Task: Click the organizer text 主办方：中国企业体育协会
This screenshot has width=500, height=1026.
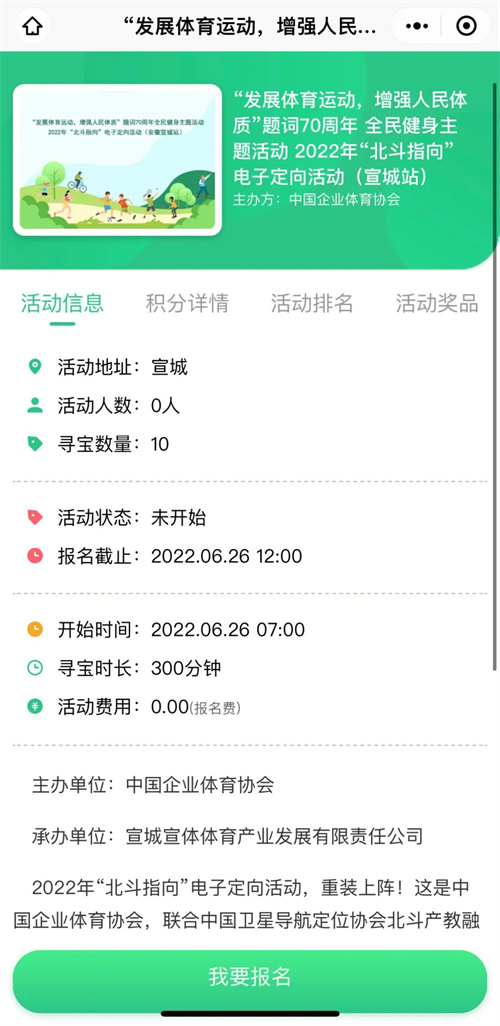Action: pos(317,200)
